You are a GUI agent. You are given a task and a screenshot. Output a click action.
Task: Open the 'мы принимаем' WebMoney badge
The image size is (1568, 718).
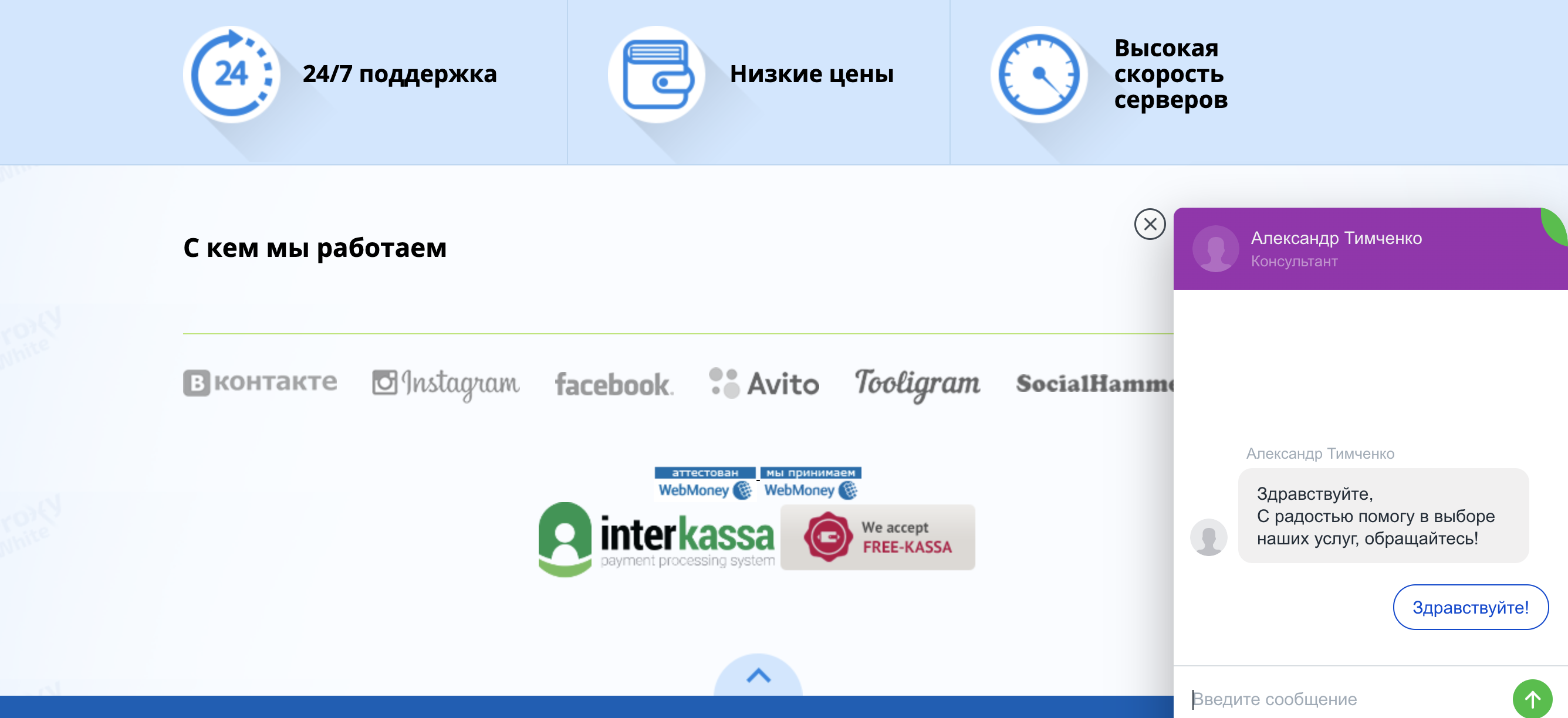click(x=811, y=483)
